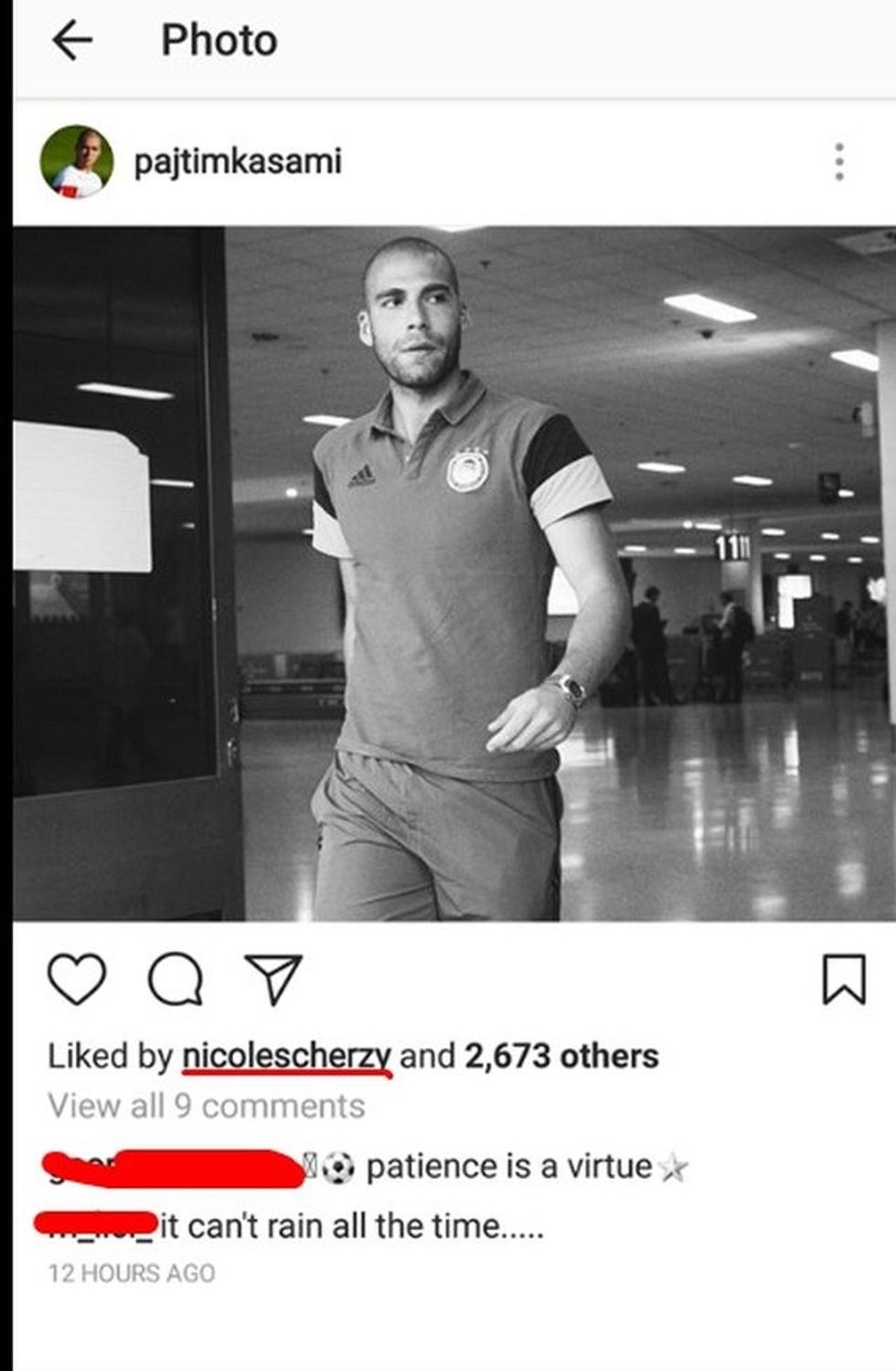
Task: Open first commenter's redacted username
Action: [x=174, y=1168]
